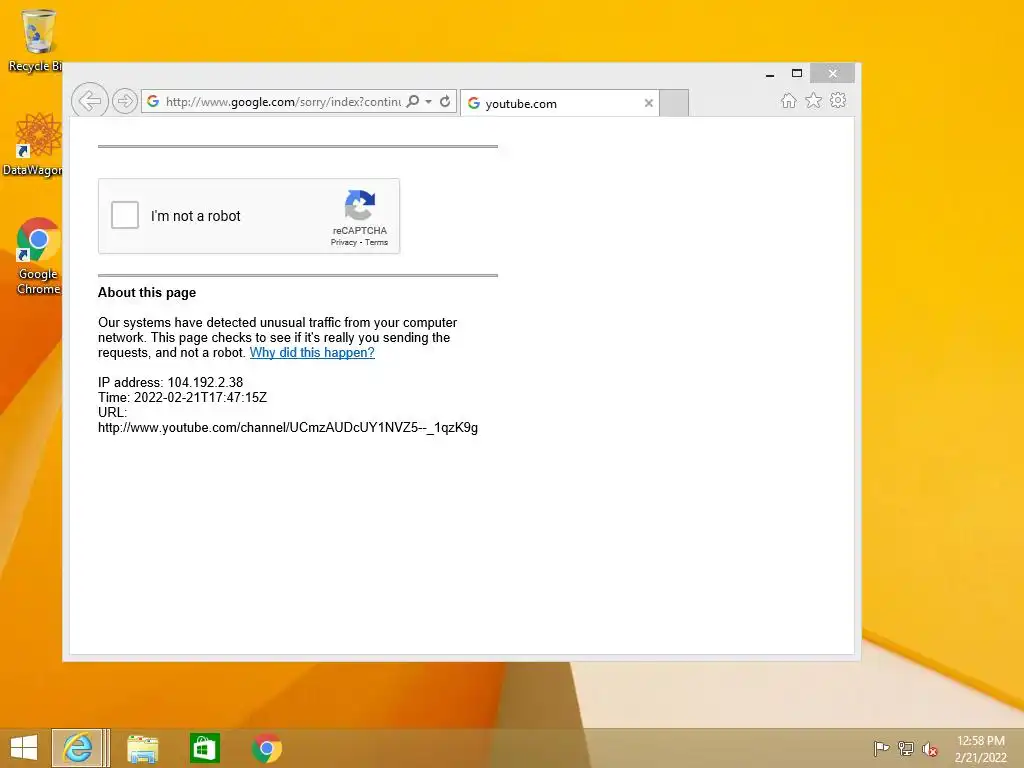Open File Explorer from the taskbar
1024x768 pixels.
tap(142, 748)
